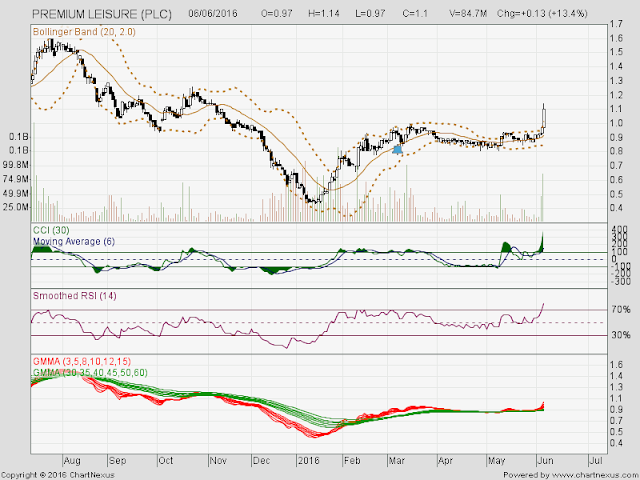Click the -300 level on CCI axis
Image resolution: width=640 pixels, height=480 pixels.
pos(620,282)
